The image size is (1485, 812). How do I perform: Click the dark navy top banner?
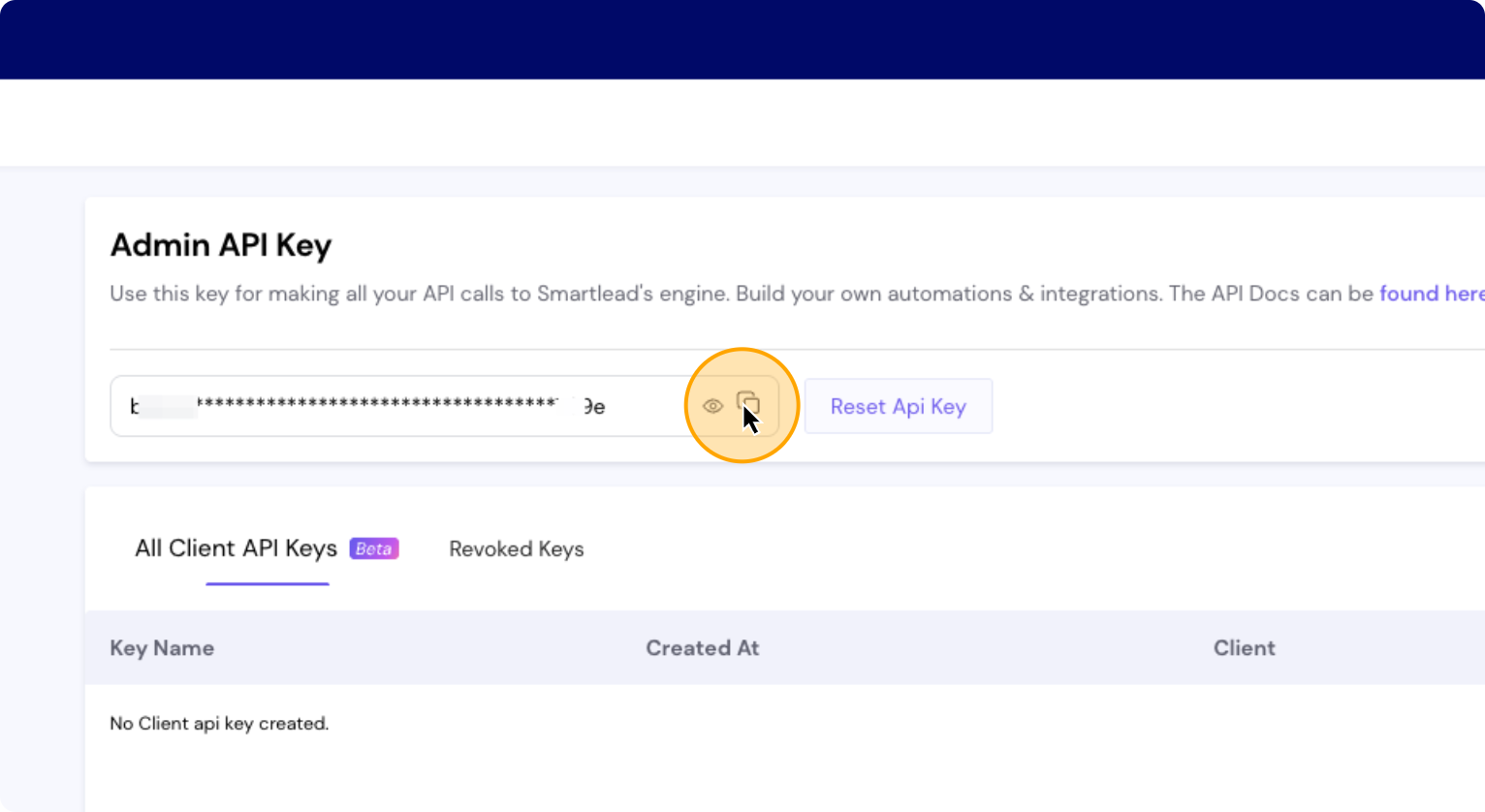pos(742,39)
